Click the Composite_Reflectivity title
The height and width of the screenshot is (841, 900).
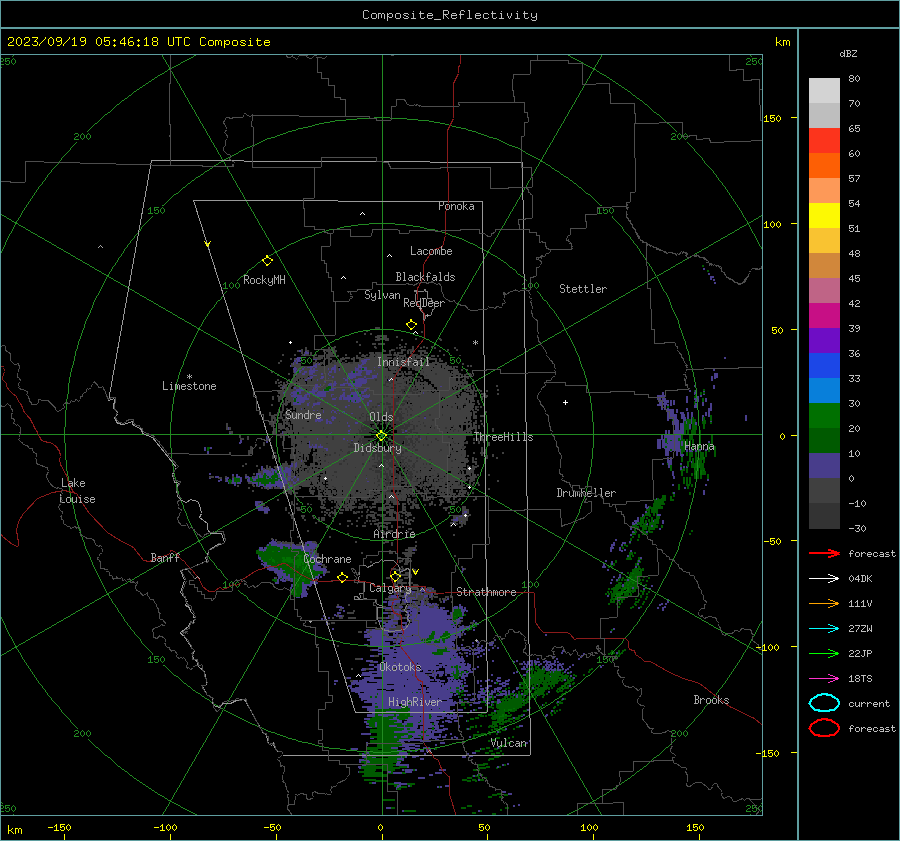(450, 15)
